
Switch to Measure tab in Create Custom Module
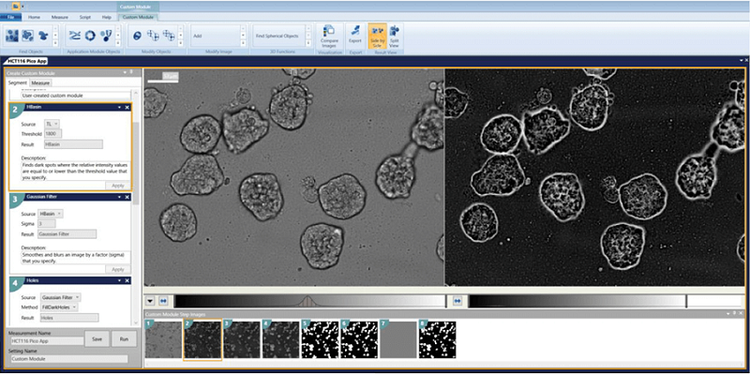(x=41, y=83)
